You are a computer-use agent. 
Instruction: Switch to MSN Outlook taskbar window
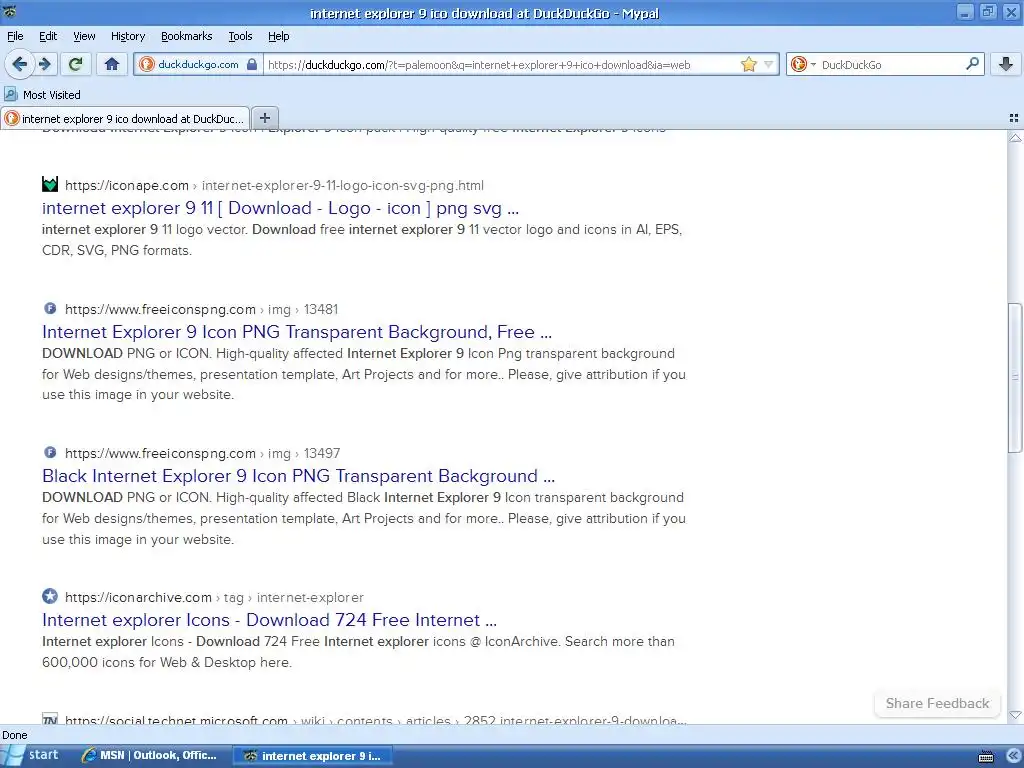(150, 756)
